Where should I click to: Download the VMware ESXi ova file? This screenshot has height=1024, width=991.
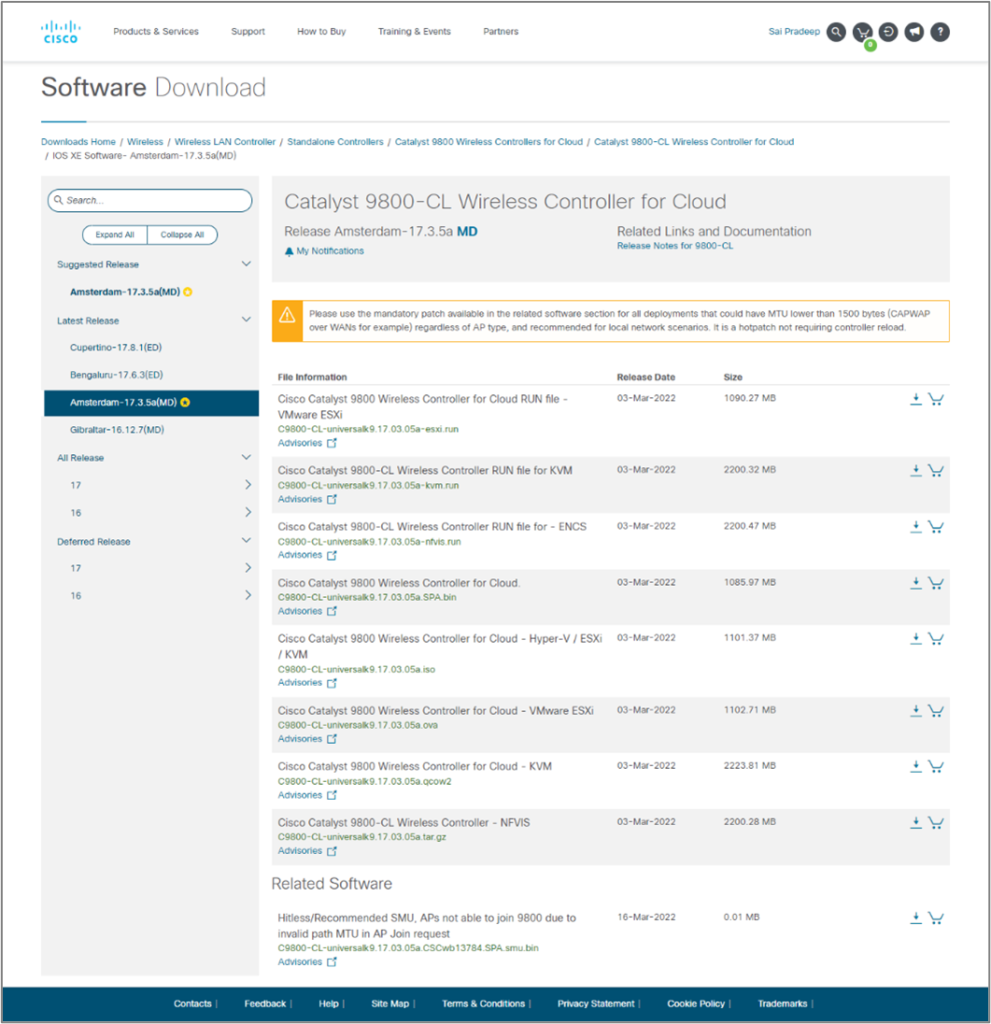pos(916,711)
